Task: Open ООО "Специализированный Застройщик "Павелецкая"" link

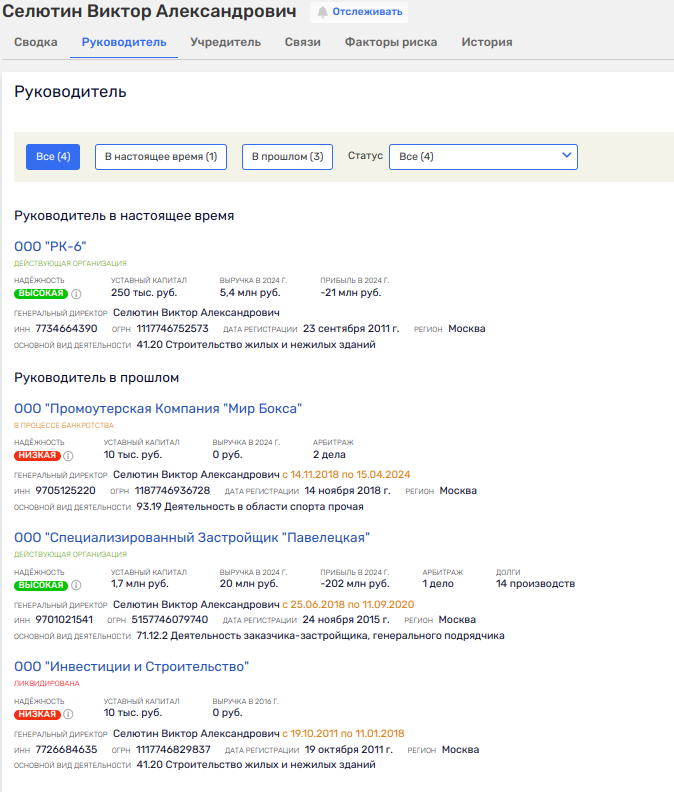Action: click(x=192, y=538)
